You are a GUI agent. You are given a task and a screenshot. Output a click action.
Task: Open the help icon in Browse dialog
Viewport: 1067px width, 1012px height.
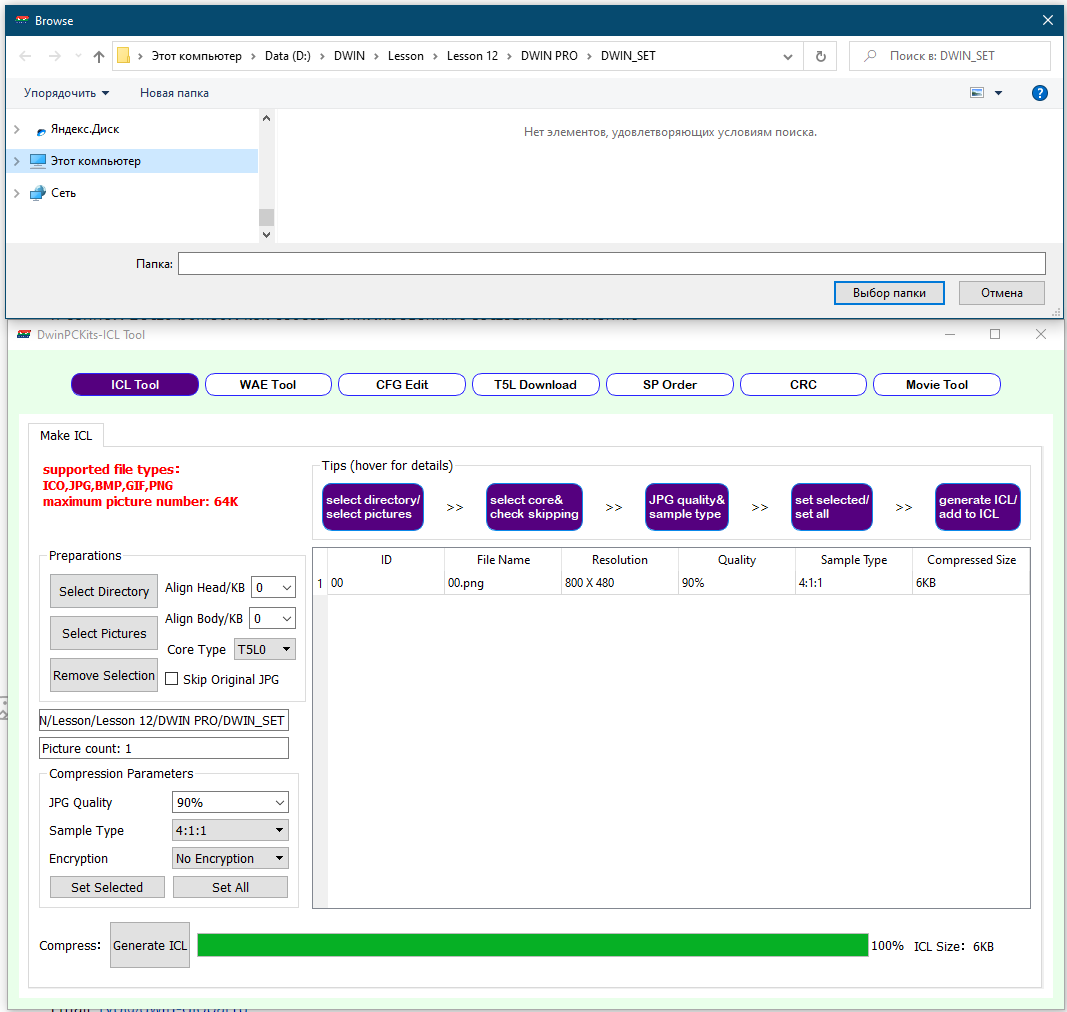point(1039,93)
